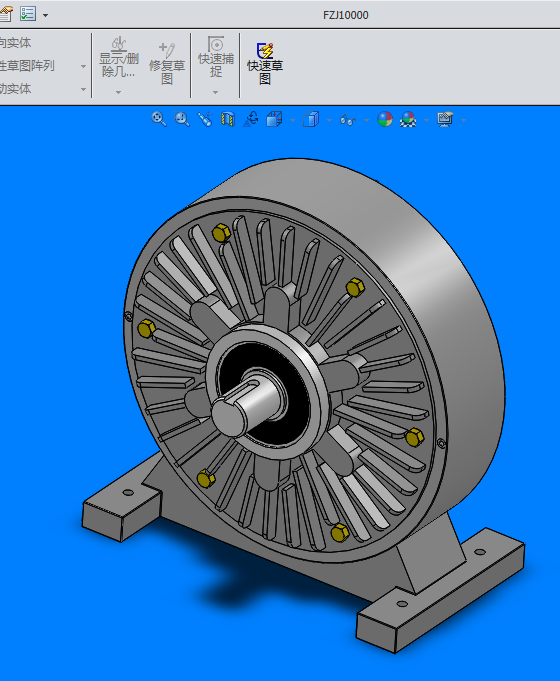Expand the Display Style dropdown arrow

click(x=329, y=120)
